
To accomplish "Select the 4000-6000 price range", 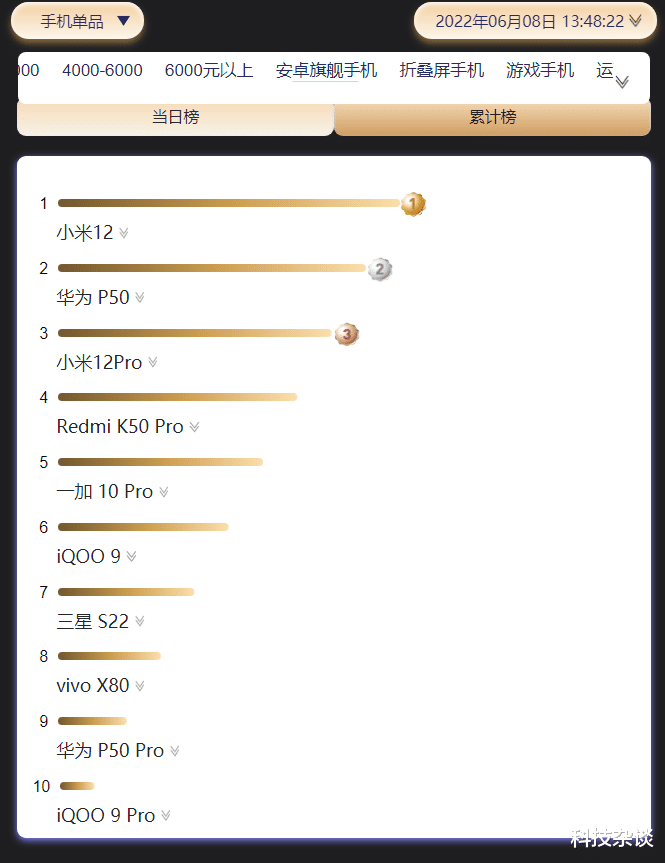I will coord(103,70).
